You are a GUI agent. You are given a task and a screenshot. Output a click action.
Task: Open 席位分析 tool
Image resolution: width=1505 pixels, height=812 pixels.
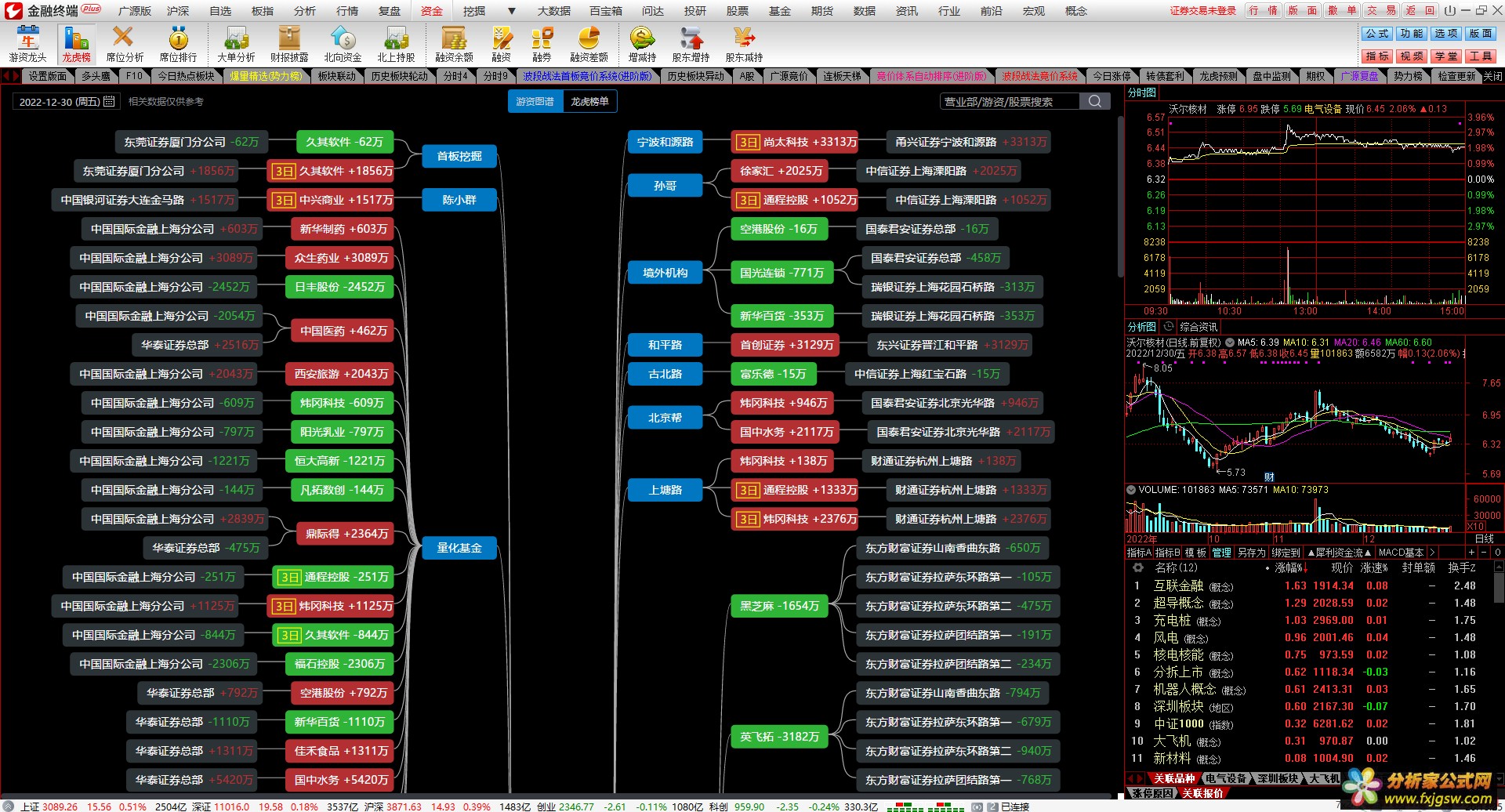[125, 44]
